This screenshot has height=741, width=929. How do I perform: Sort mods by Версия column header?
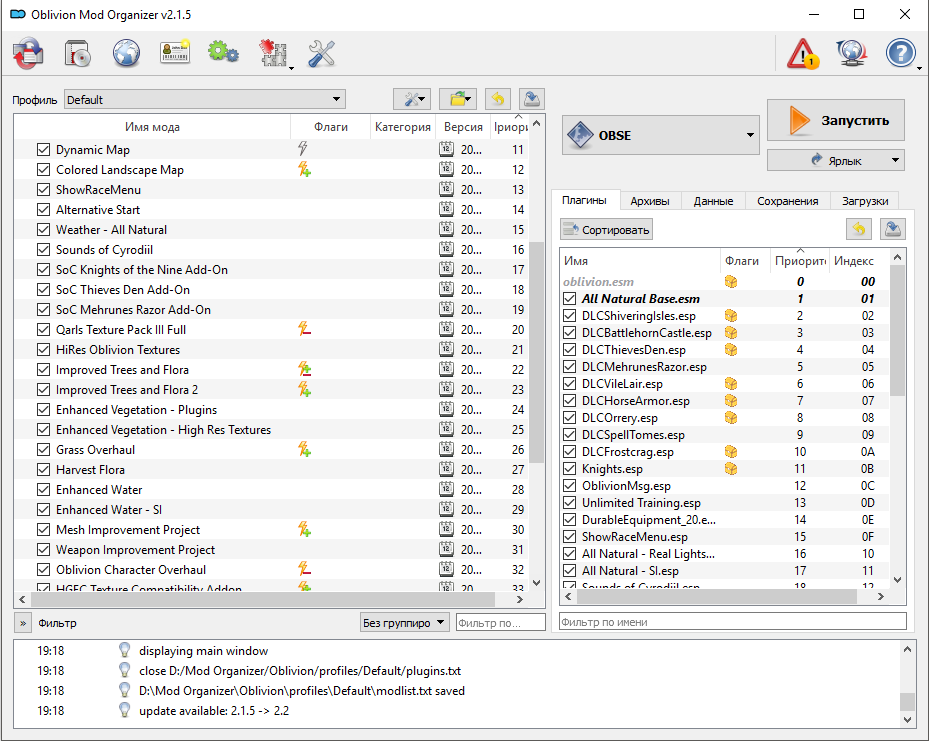(463, 127)
